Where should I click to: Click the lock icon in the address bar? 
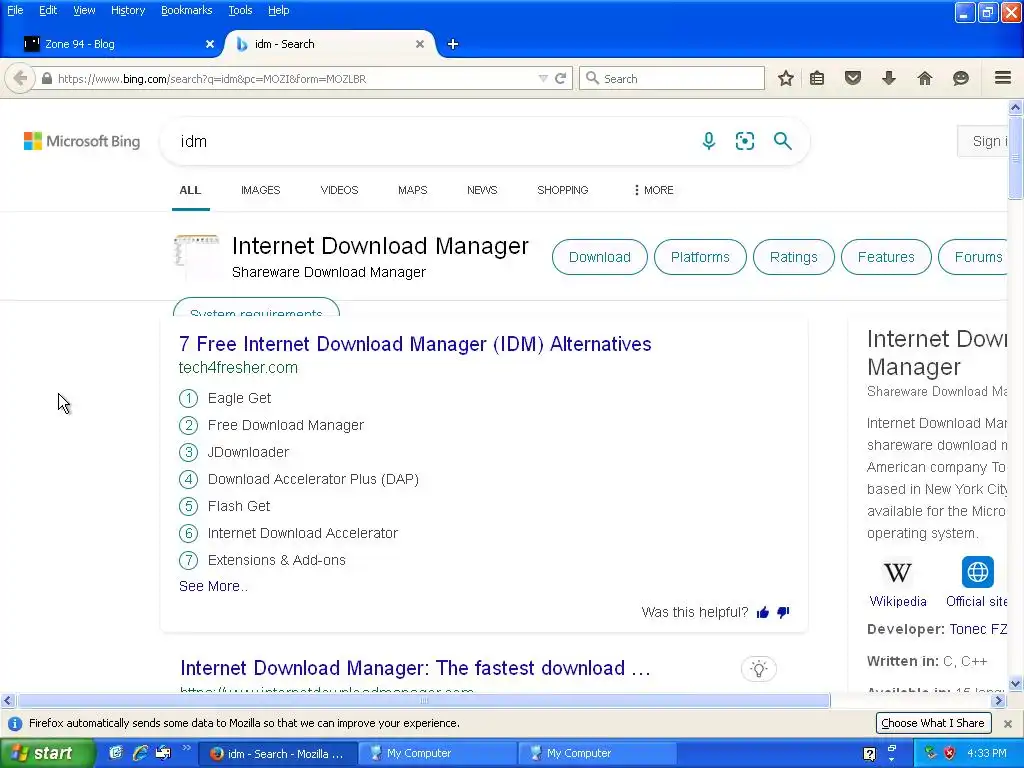pos(46,78)
